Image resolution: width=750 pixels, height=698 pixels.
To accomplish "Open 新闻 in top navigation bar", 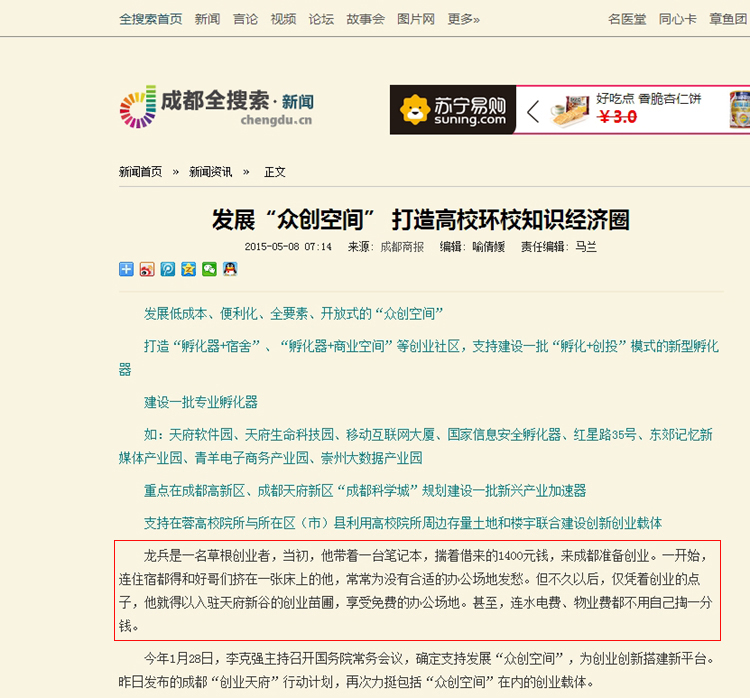I will coord(207,19).
